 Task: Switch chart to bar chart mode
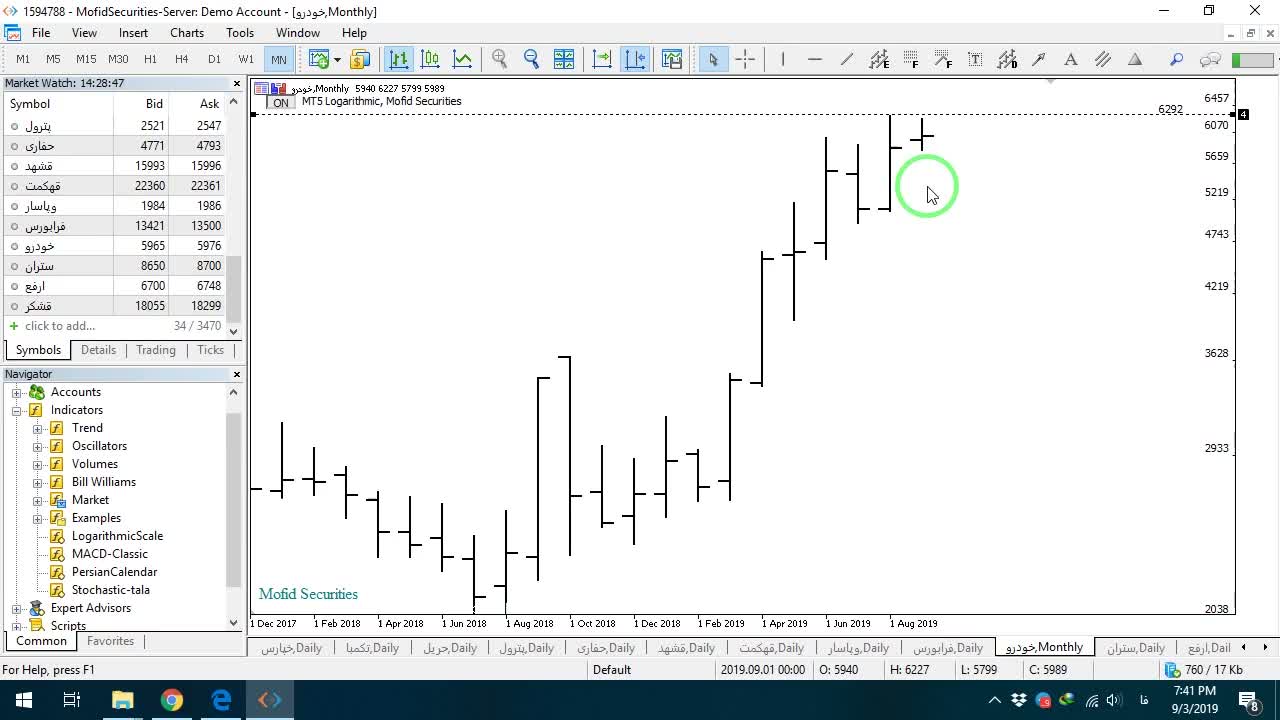(x=399, y=59)
